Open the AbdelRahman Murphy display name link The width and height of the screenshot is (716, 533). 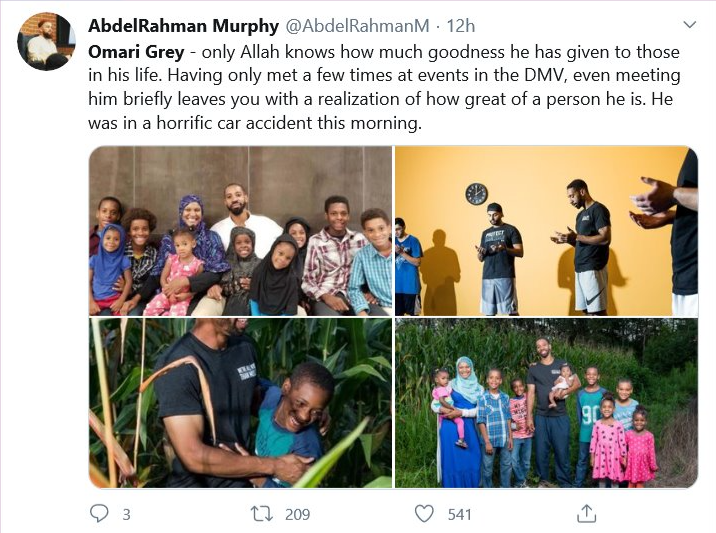pos(183,26)
